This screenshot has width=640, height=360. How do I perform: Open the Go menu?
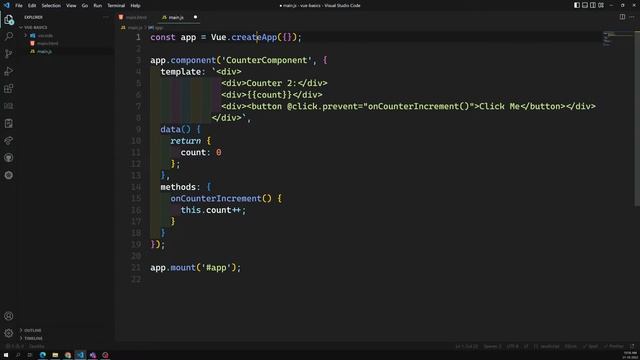(84, 5)
